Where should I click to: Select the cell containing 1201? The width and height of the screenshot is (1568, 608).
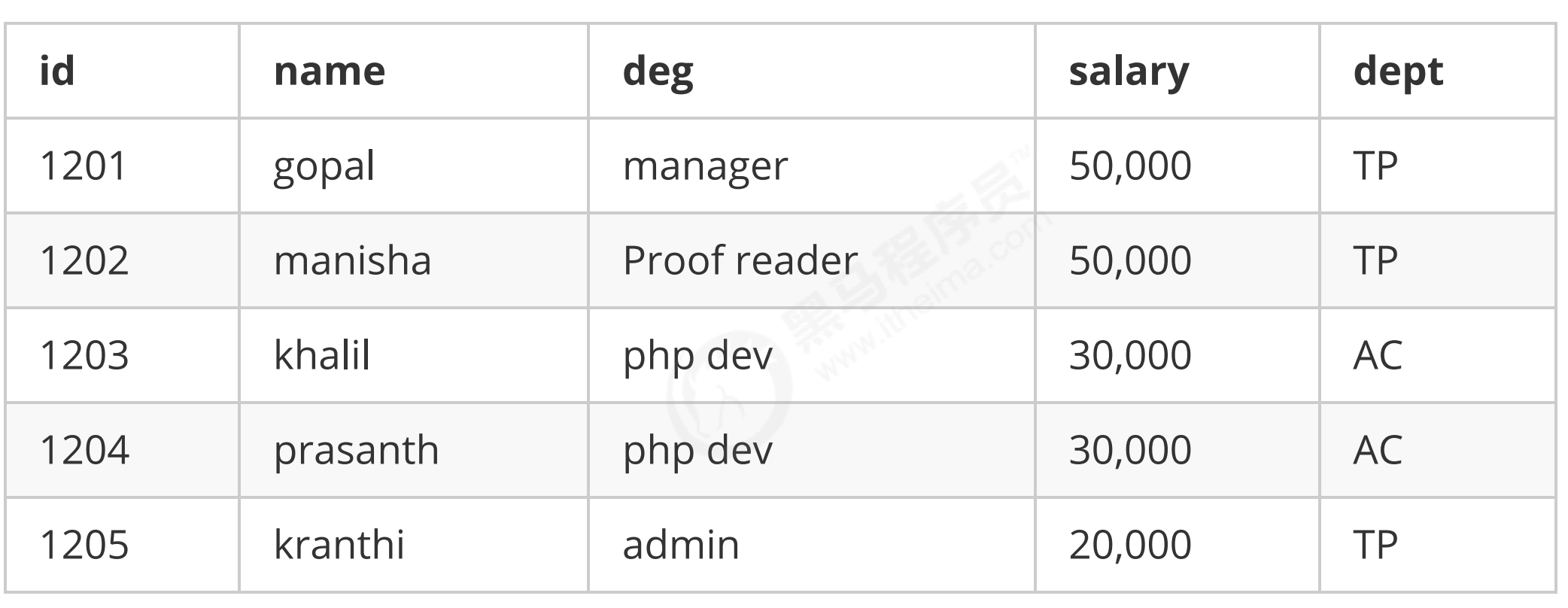(x=122, y=166)
